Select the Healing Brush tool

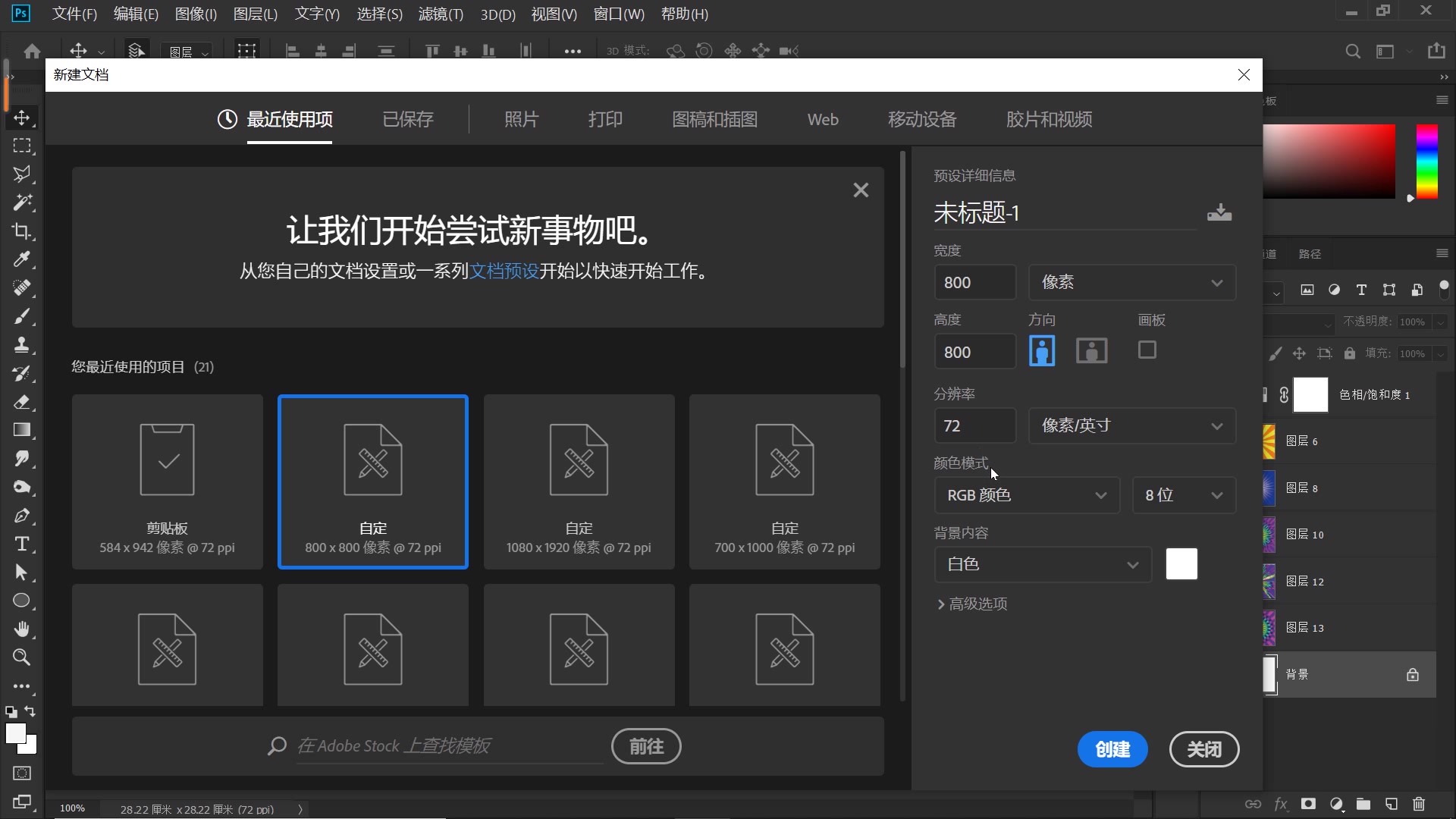pyautogui.click(x=21, y=288)
